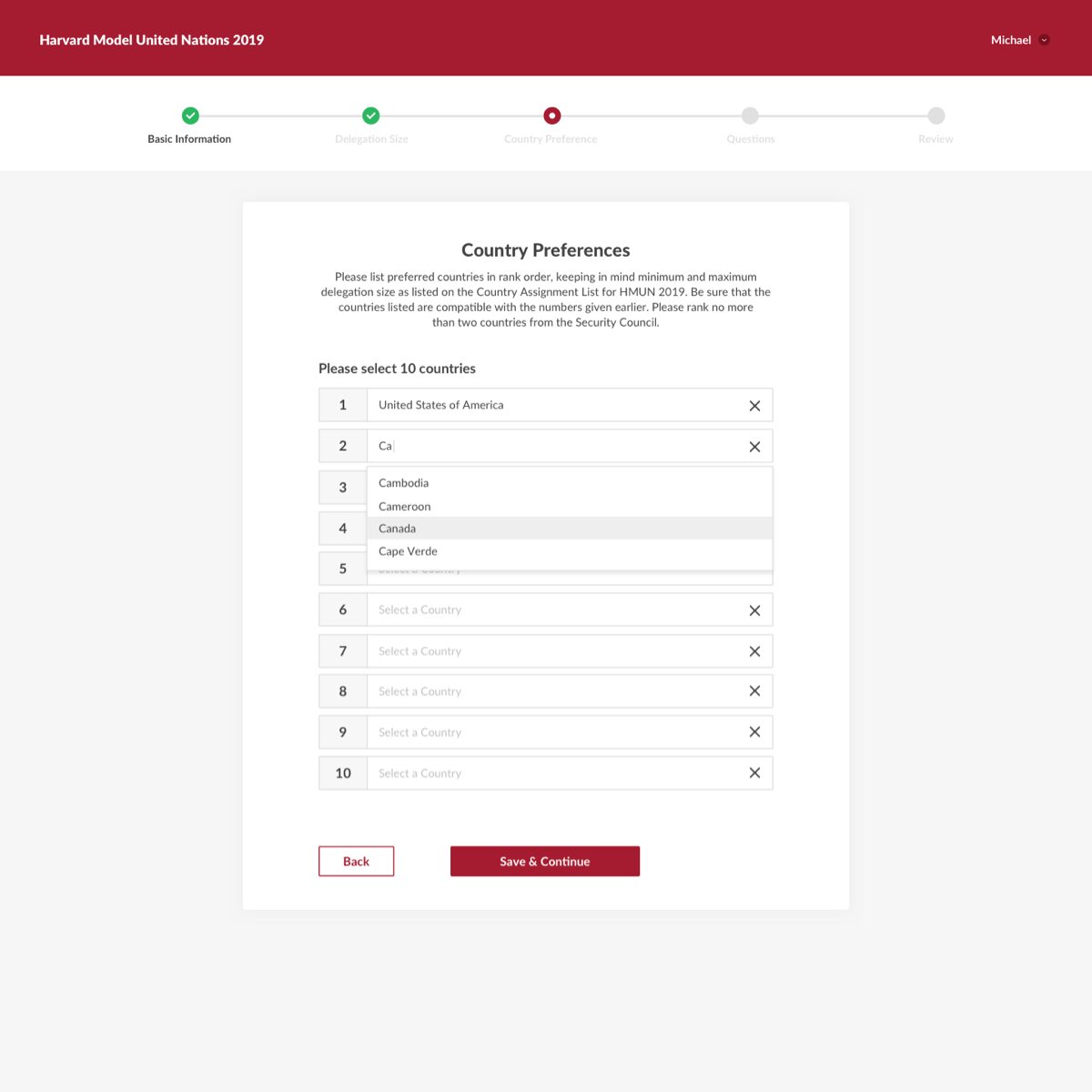
Task: Click the Questions step circle
Action: pos(750,116)
